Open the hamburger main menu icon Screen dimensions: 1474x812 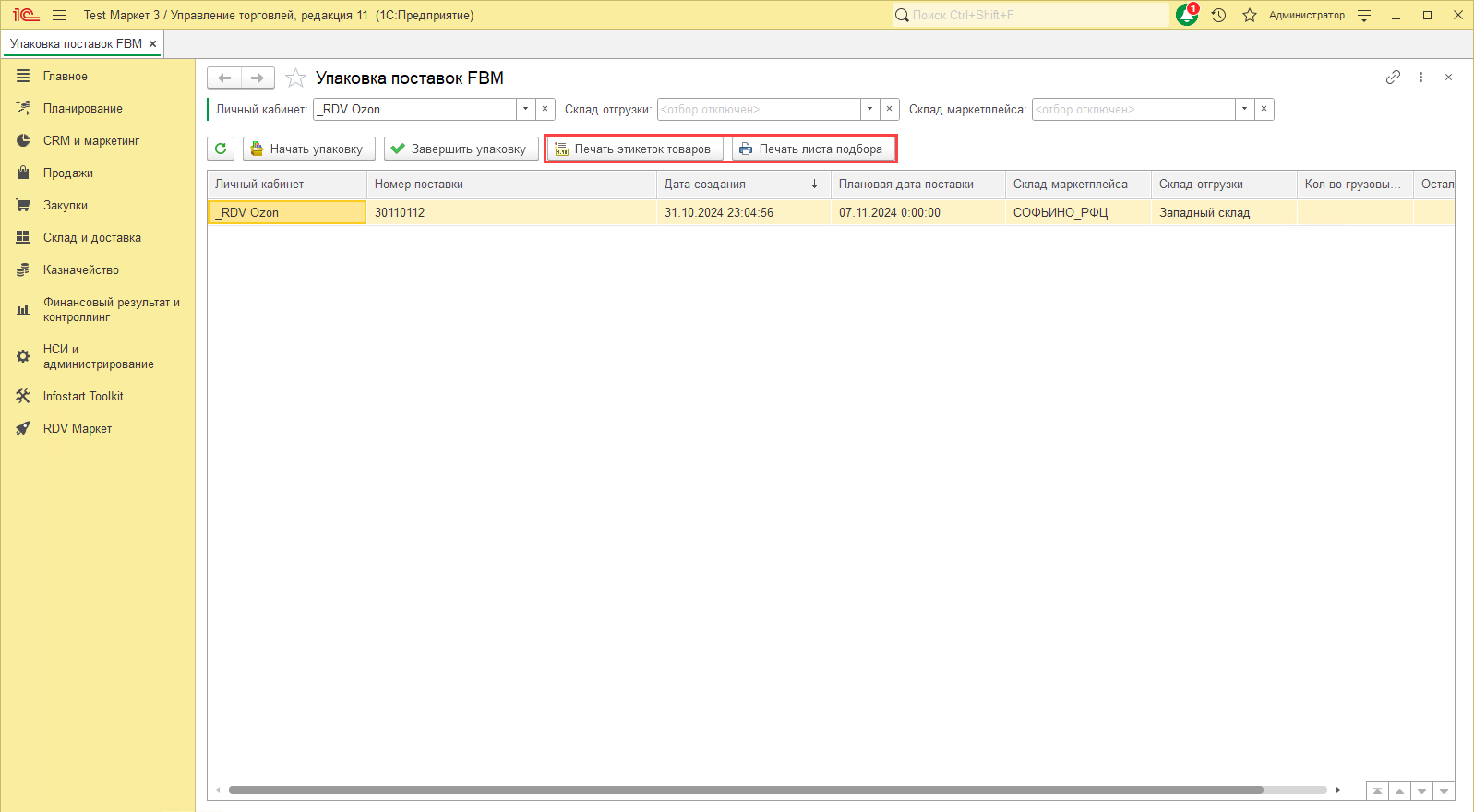(x=59, y=16)
